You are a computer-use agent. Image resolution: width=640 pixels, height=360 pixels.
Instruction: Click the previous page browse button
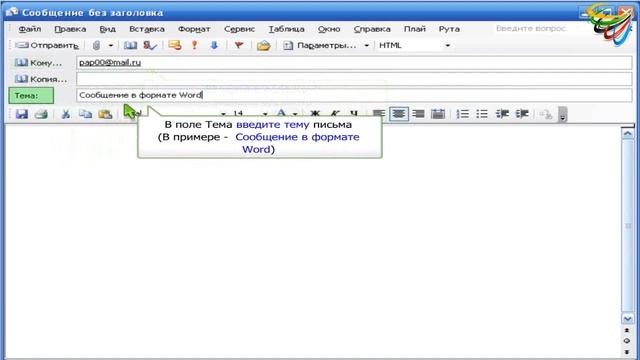tap(627, 330)
